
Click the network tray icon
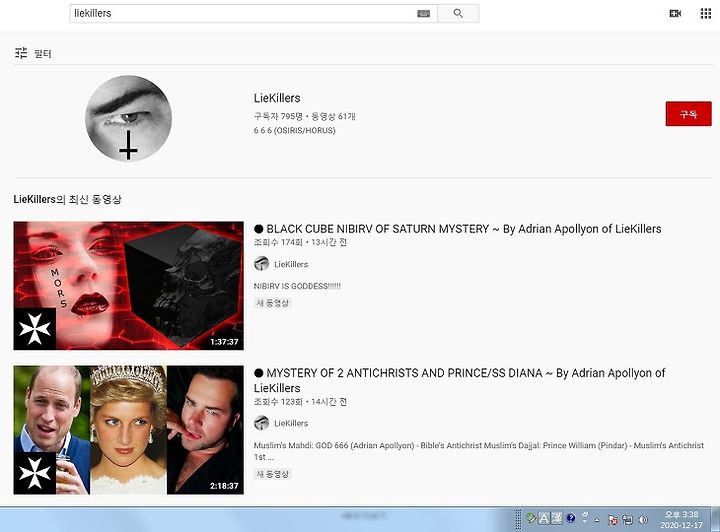[x=627, y=519]
